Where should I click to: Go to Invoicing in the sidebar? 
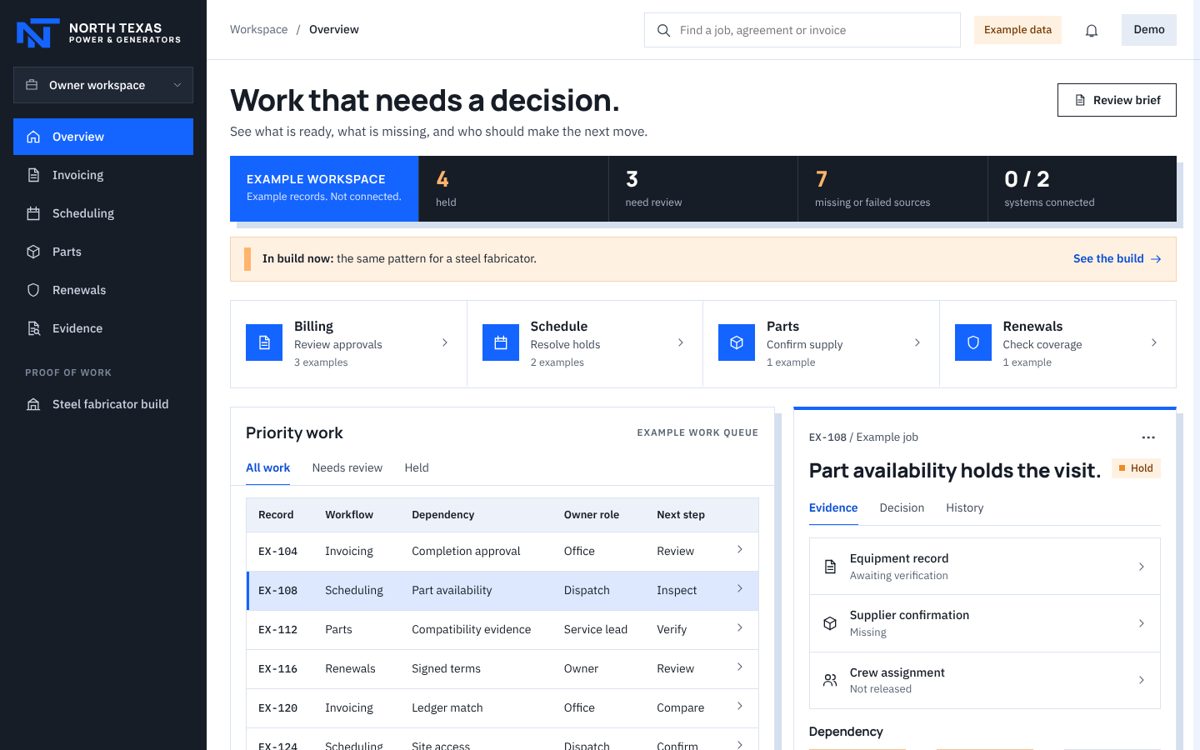pyautogui.click(x=103, y=175)
